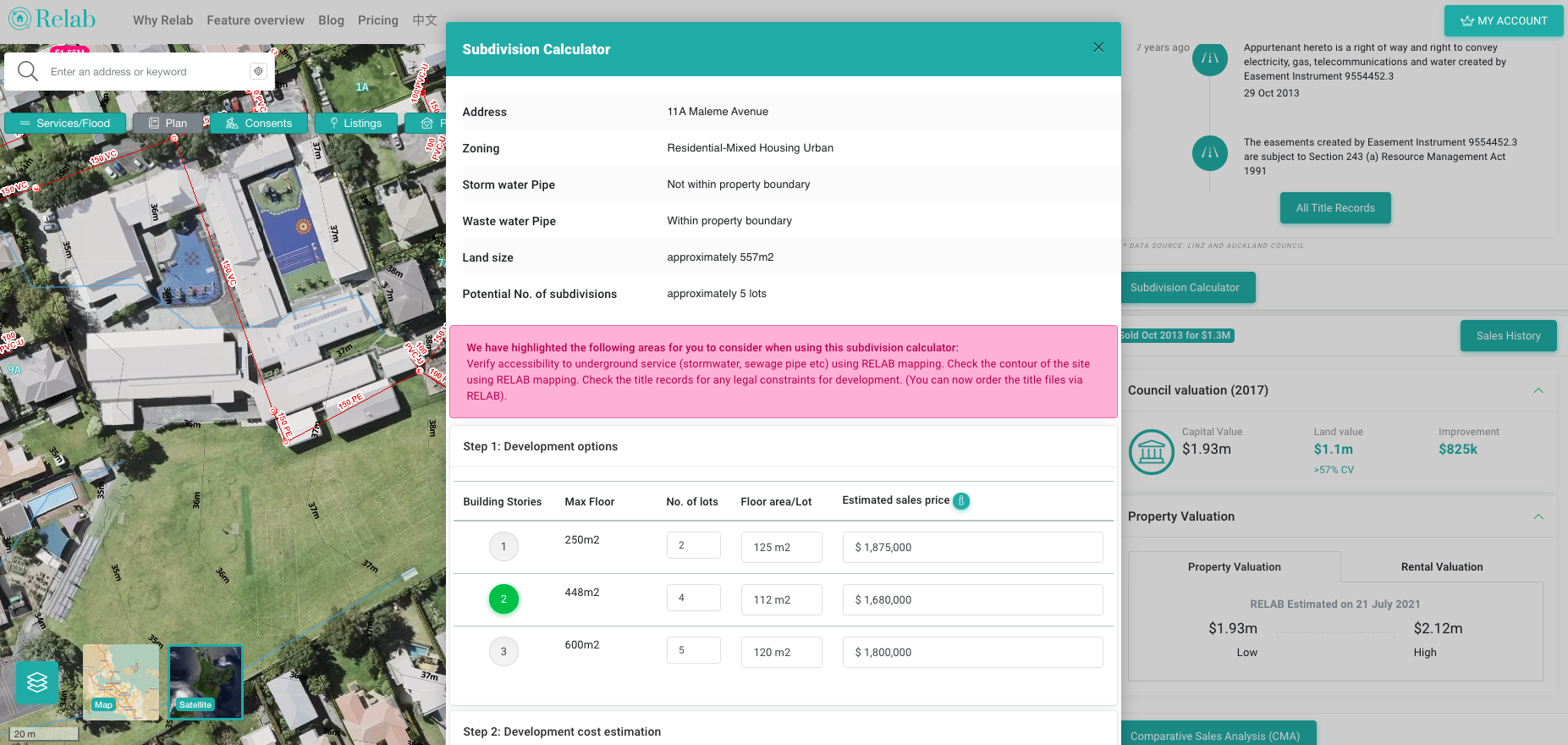Switch to the Map basemap thumbnail
Viewport: 1568px width, 745px height.
pos(121,682)
